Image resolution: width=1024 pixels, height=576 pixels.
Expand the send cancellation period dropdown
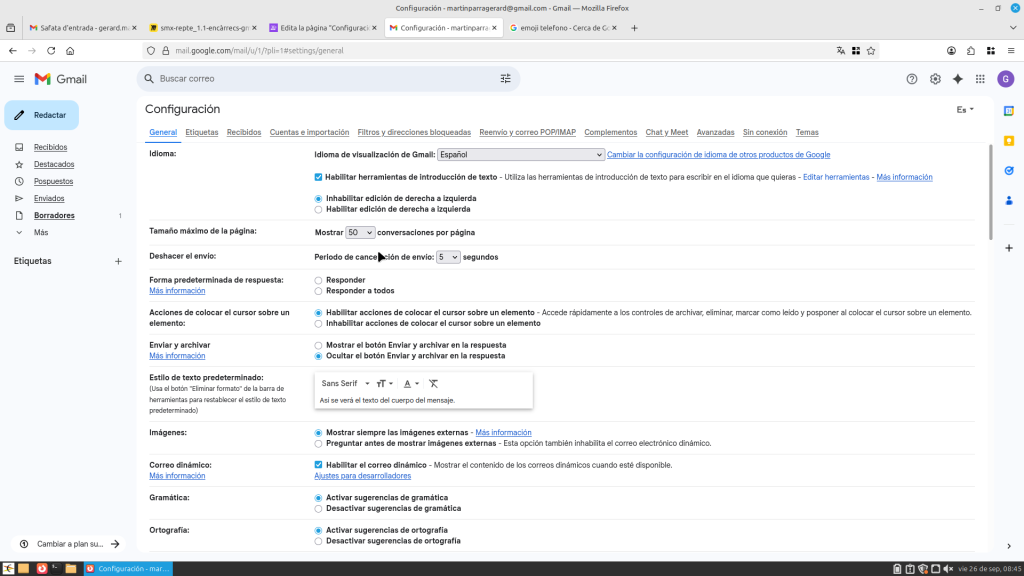[x=448, y=257]
